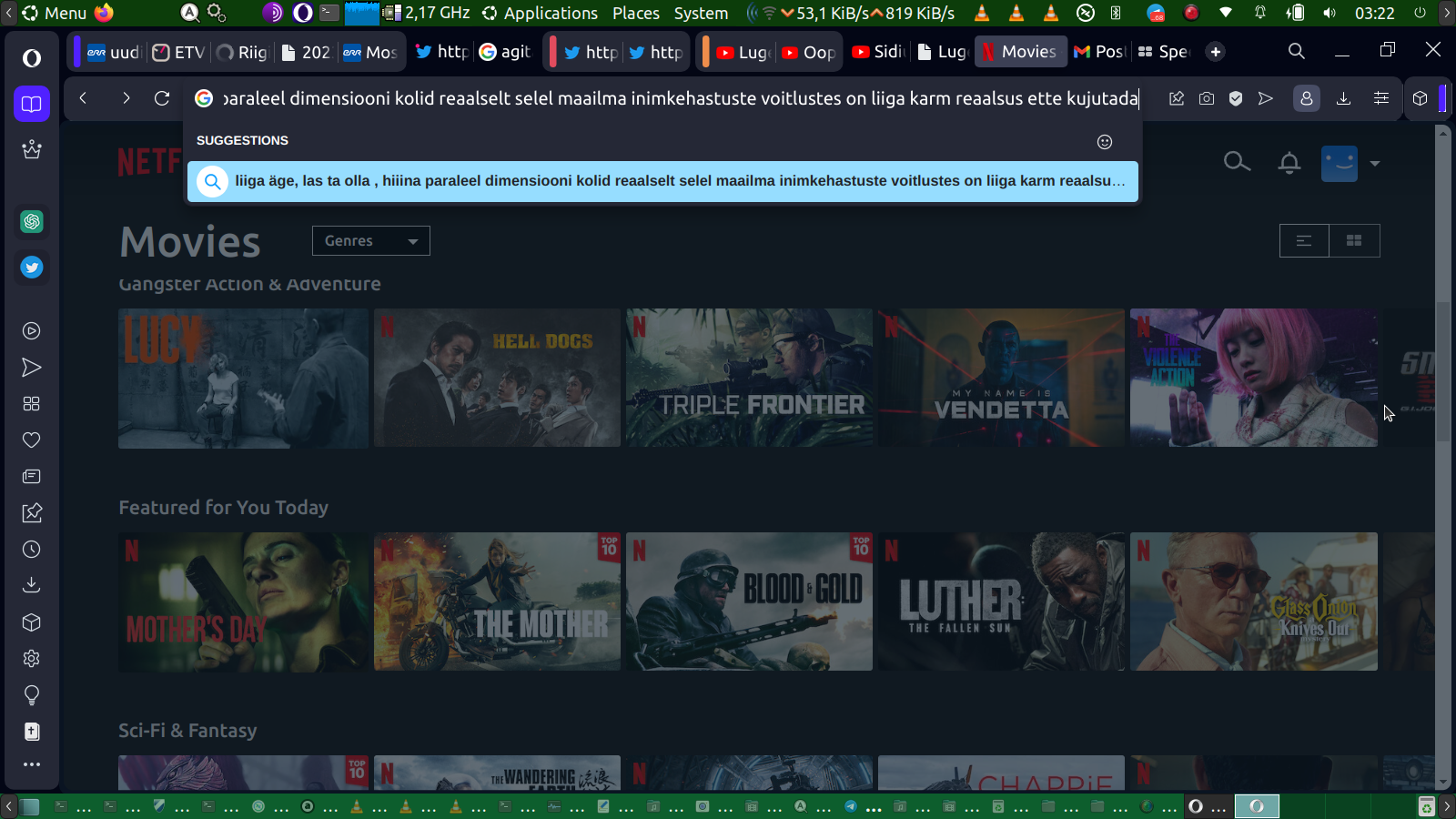Open the privacy protection shield icon

1236,98
